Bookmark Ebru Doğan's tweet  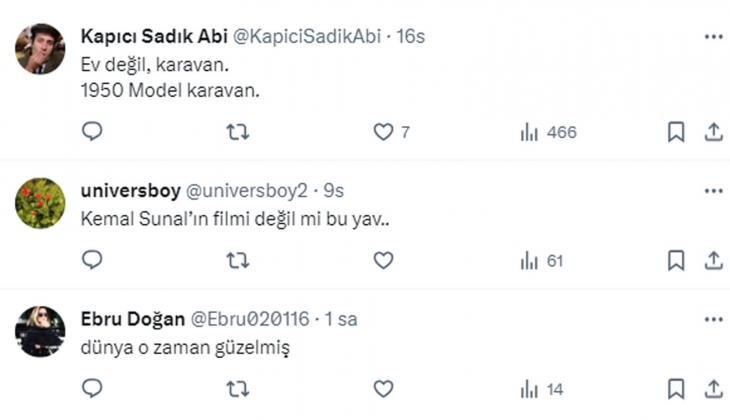pyautogui.click(x=676, y=388)
